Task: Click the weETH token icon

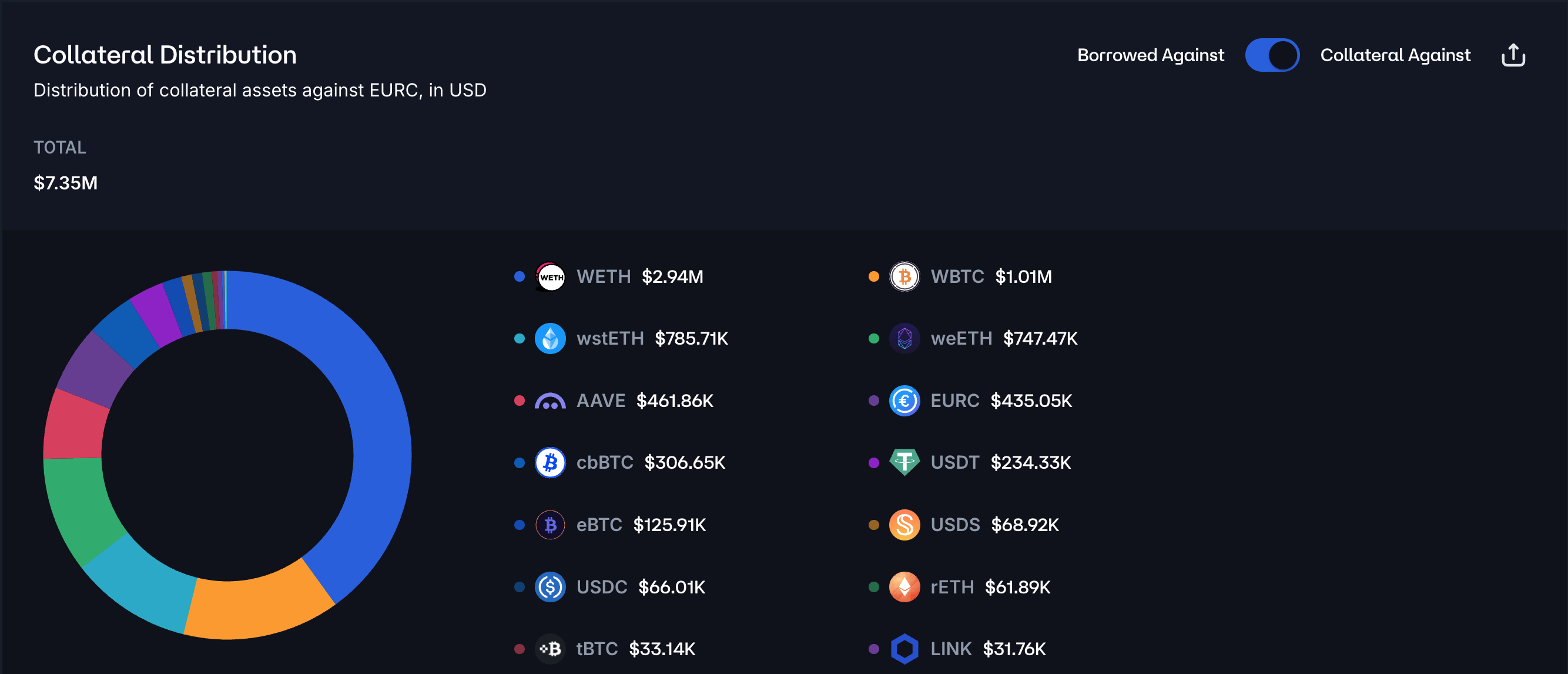Action: pos(904,338)
